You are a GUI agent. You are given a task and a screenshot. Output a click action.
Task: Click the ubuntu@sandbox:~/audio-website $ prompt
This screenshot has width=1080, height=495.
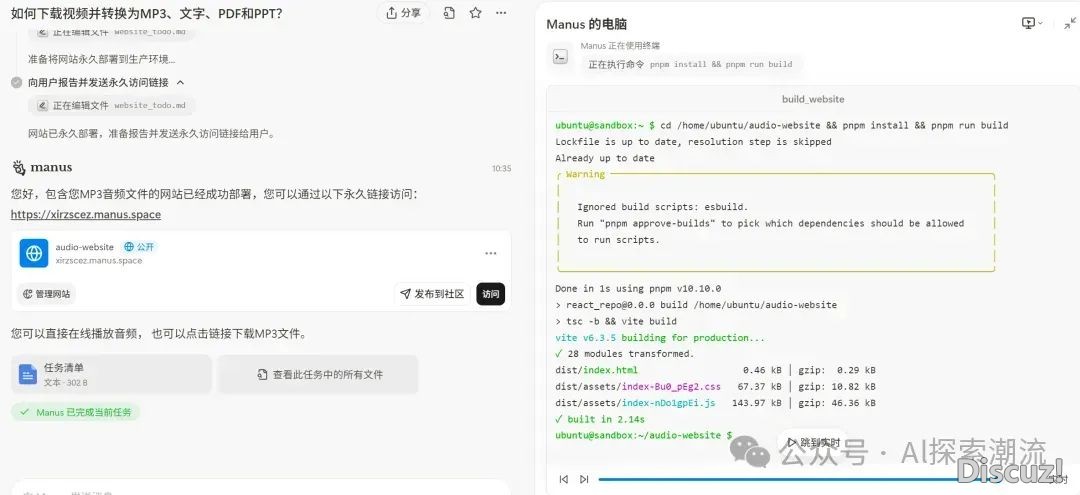coord(644,436)
